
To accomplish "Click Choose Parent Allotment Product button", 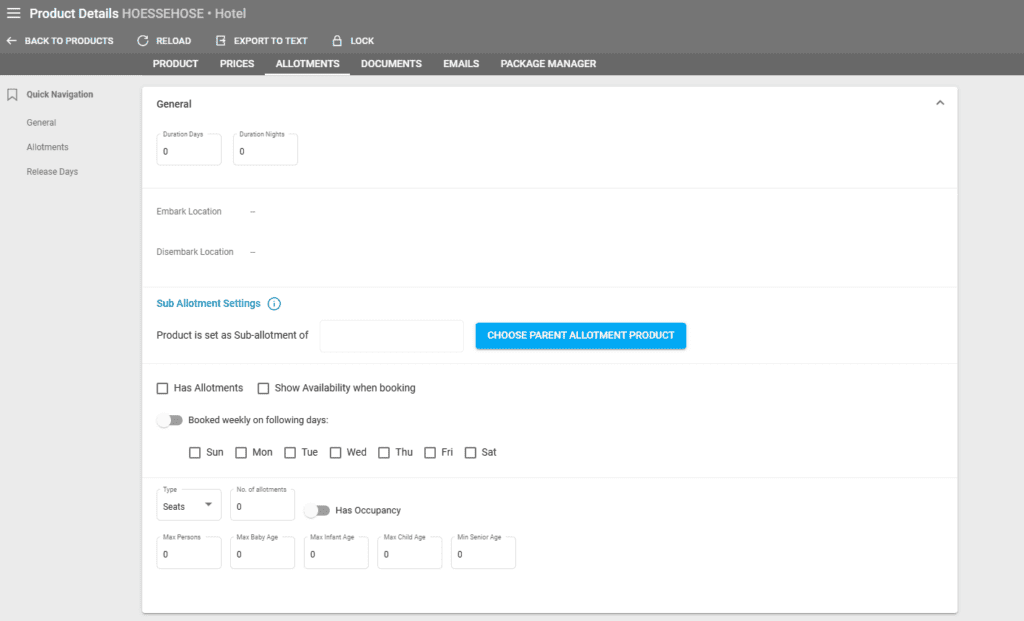I will point(580,336).
